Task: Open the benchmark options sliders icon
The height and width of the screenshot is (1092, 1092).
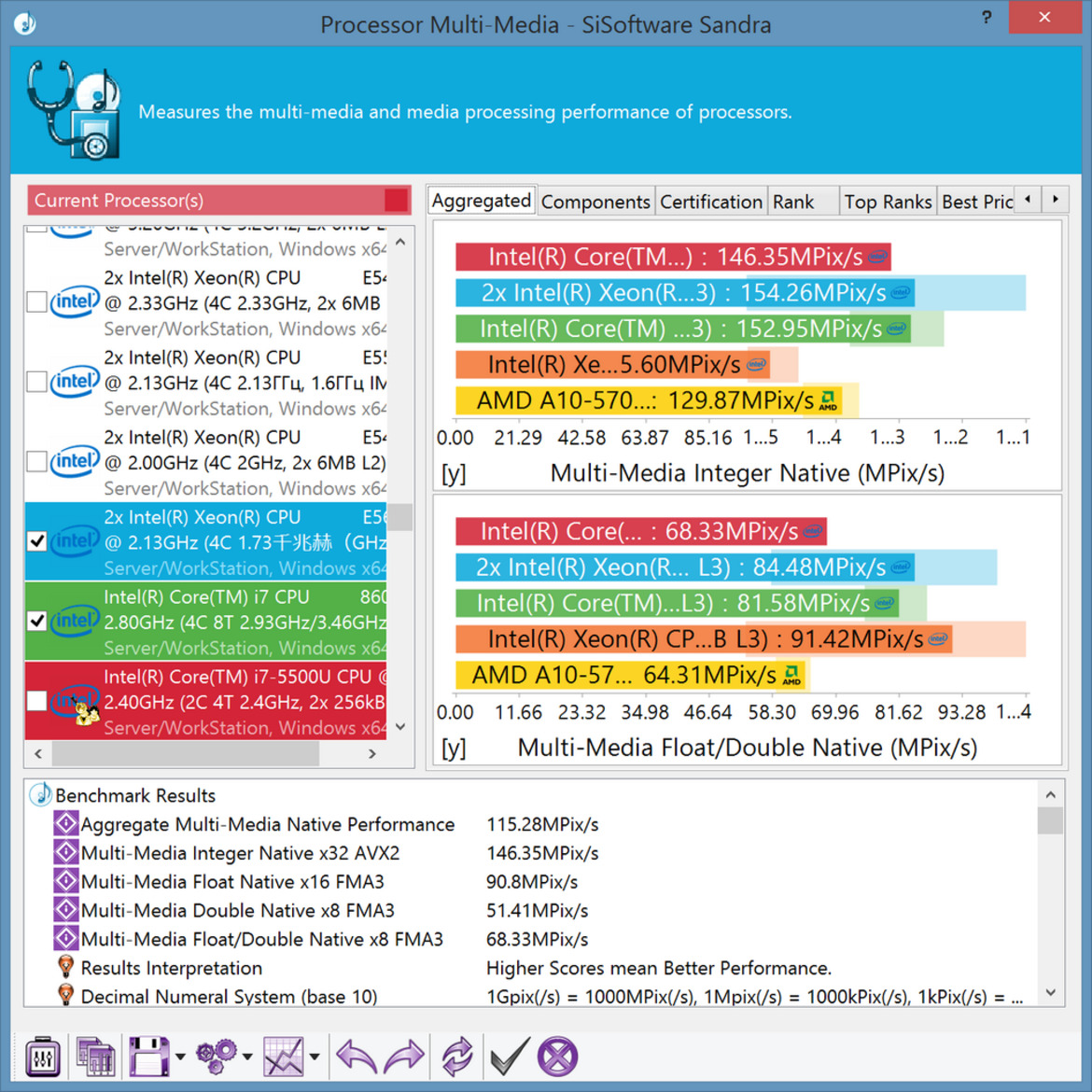Action: (x=43, y=1057)
